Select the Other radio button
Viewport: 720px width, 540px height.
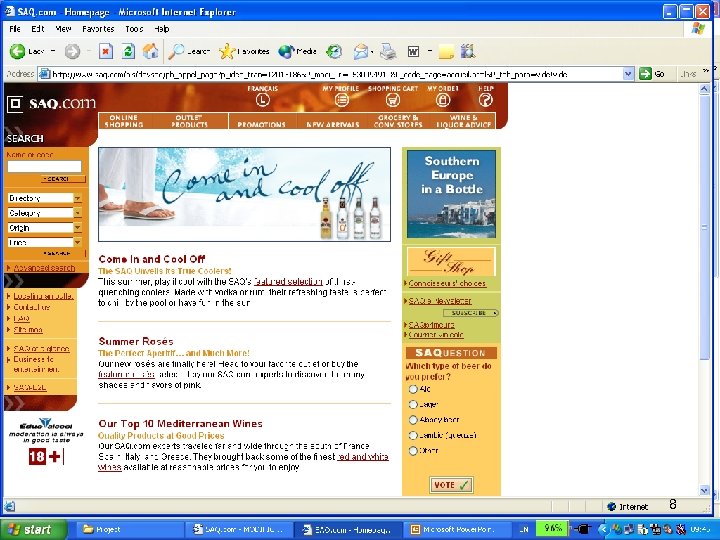pos(413,450)
